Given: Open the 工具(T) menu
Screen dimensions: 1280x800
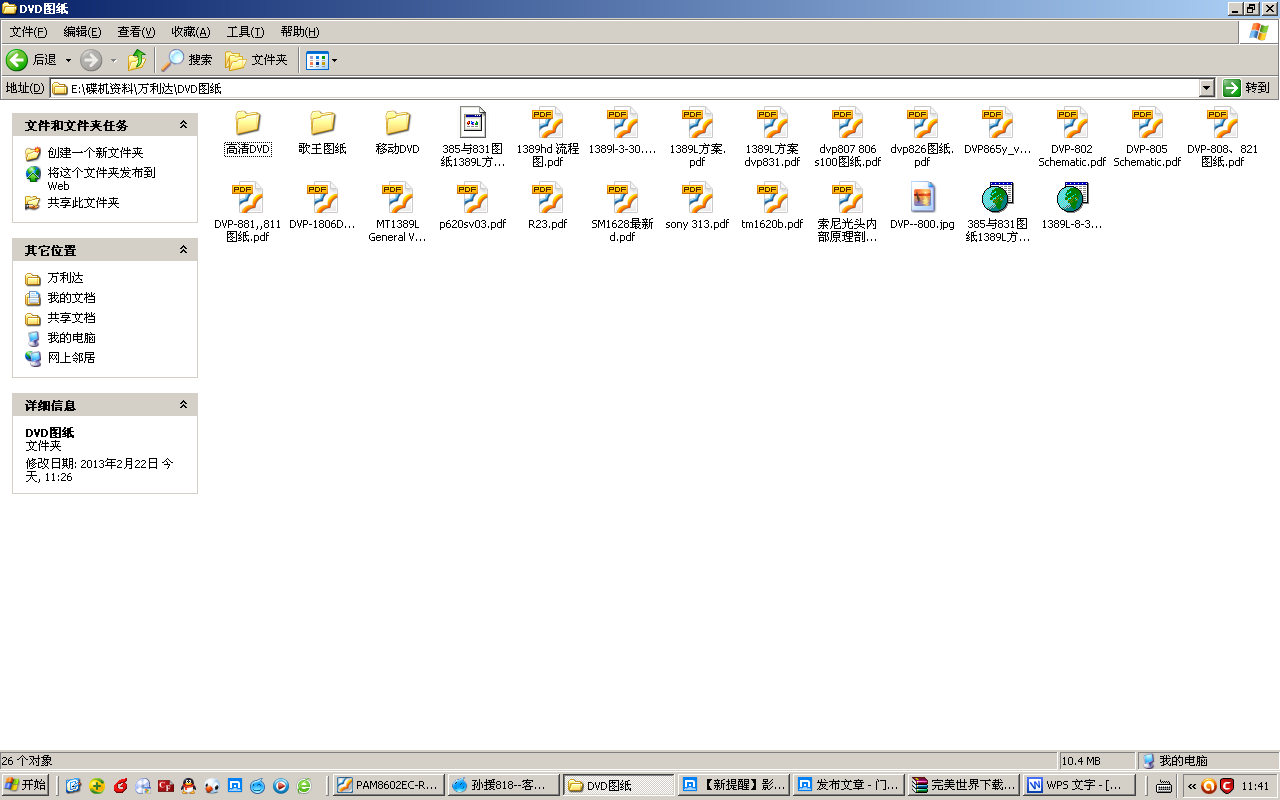Looking at the screenshot, I should 245,32.
